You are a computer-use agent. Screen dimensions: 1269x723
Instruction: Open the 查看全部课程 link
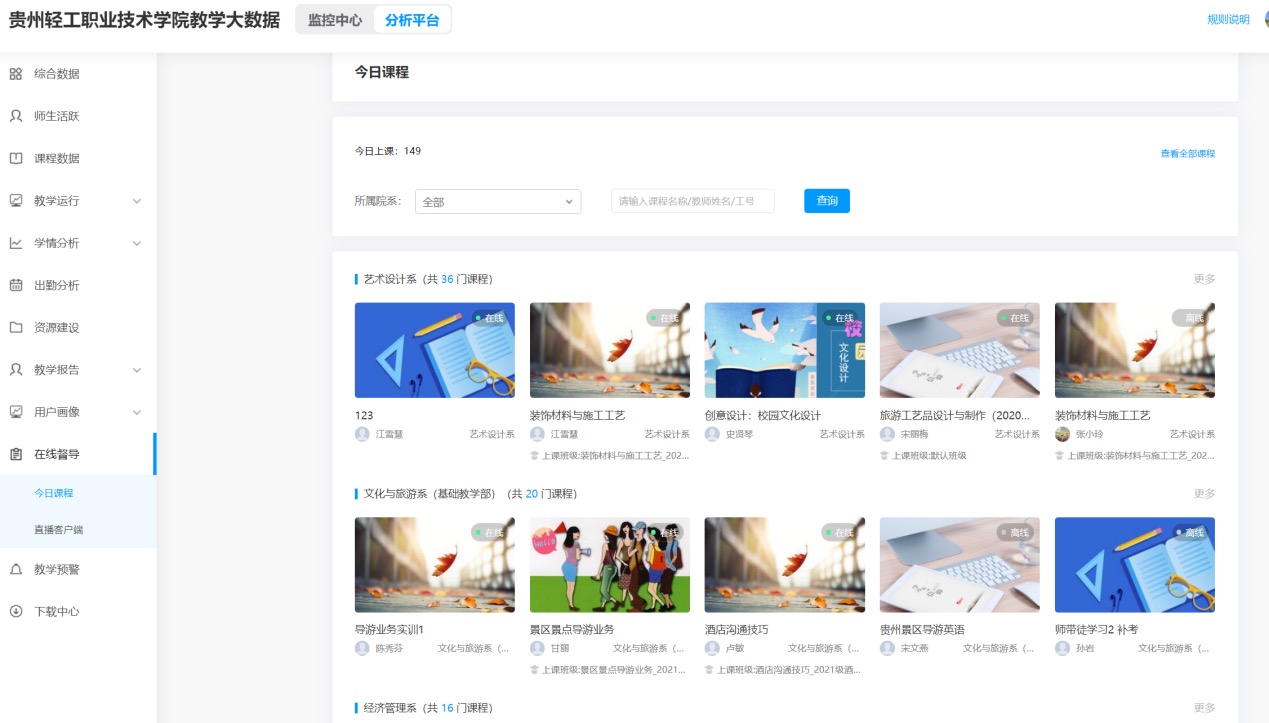click(x=1187, y=154)
